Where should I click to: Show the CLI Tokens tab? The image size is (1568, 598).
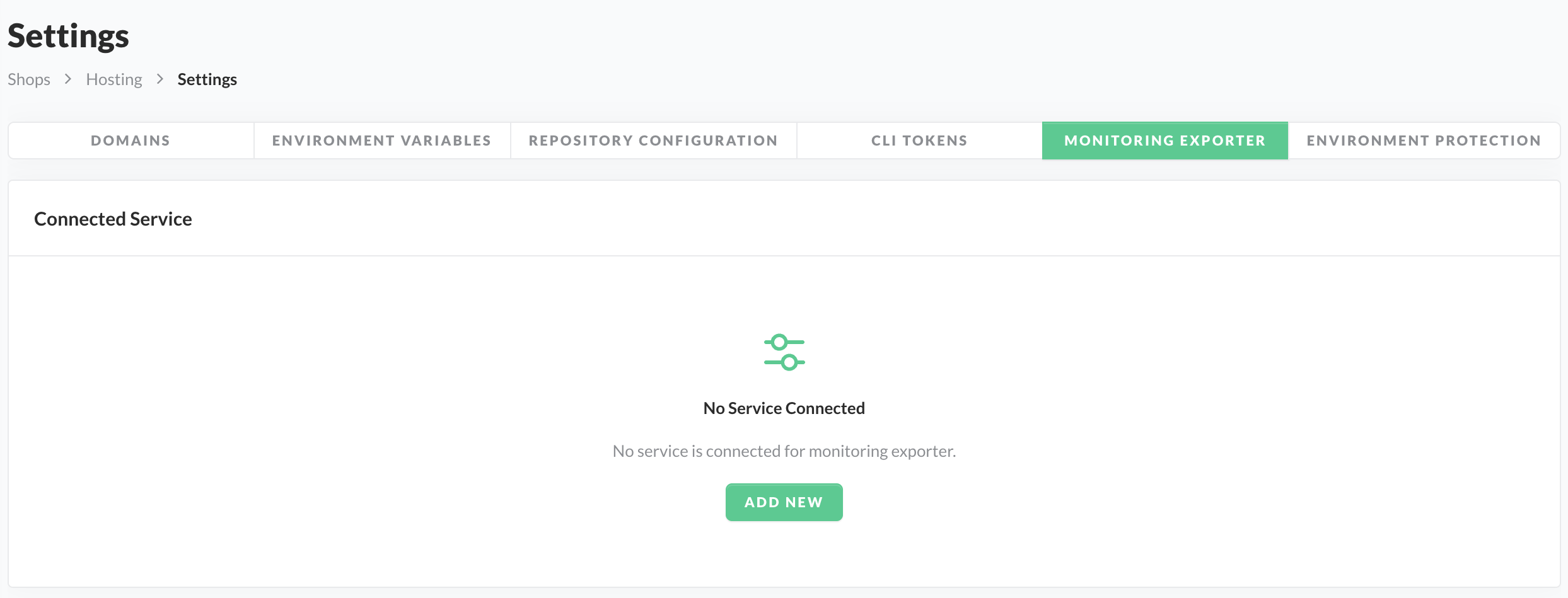tap(919, 141)
